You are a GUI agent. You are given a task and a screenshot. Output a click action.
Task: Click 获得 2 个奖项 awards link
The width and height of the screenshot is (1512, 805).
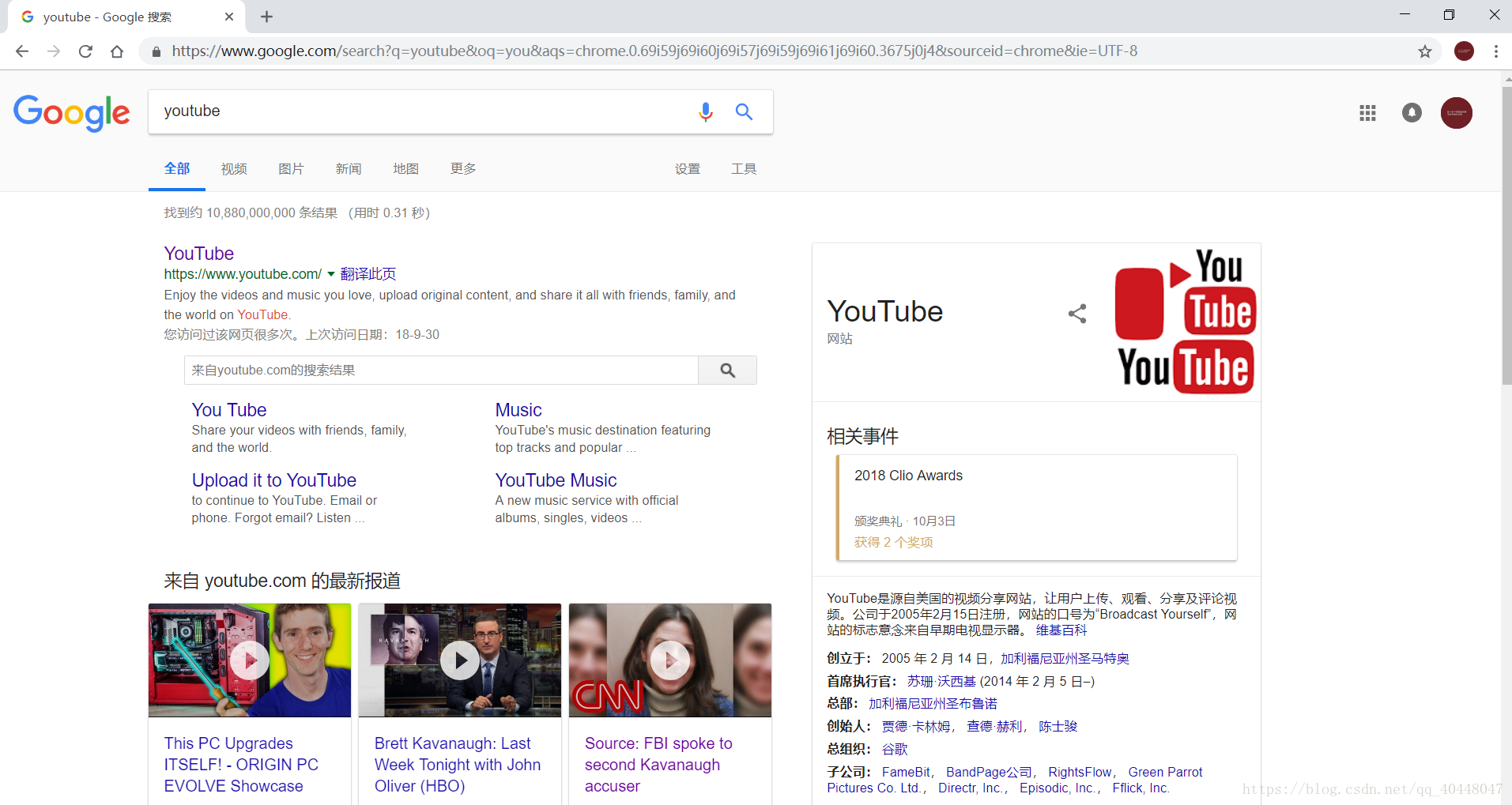pyautogui.click(x=893, y=543)
